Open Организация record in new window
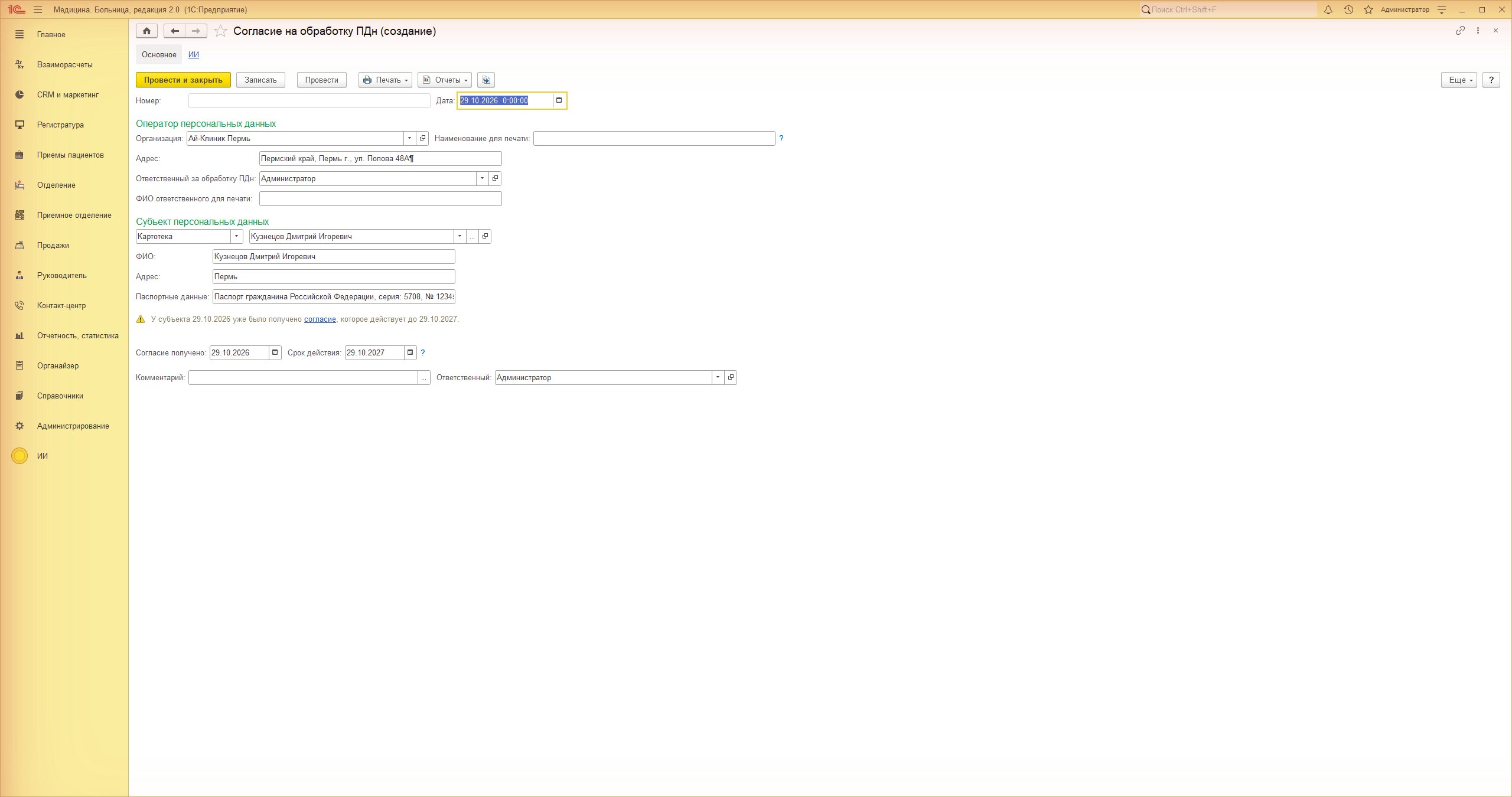Viewport: 1512px width, 797px height. tap(422, 138)
